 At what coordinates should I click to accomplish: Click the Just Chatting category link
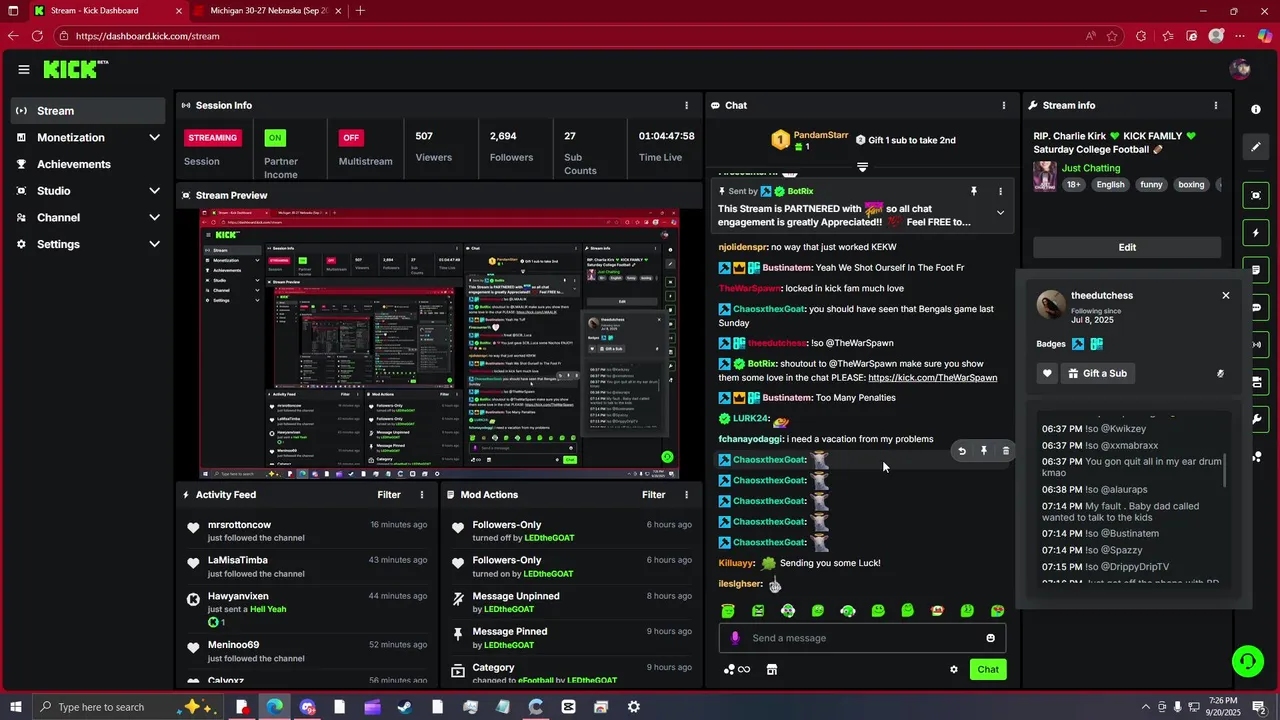(1091, 168)
